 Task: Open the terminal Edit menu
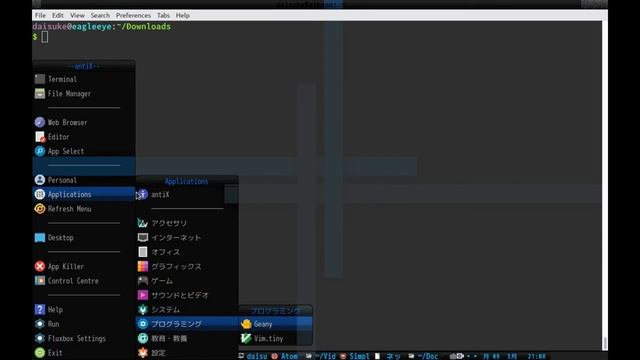point(58,16)
